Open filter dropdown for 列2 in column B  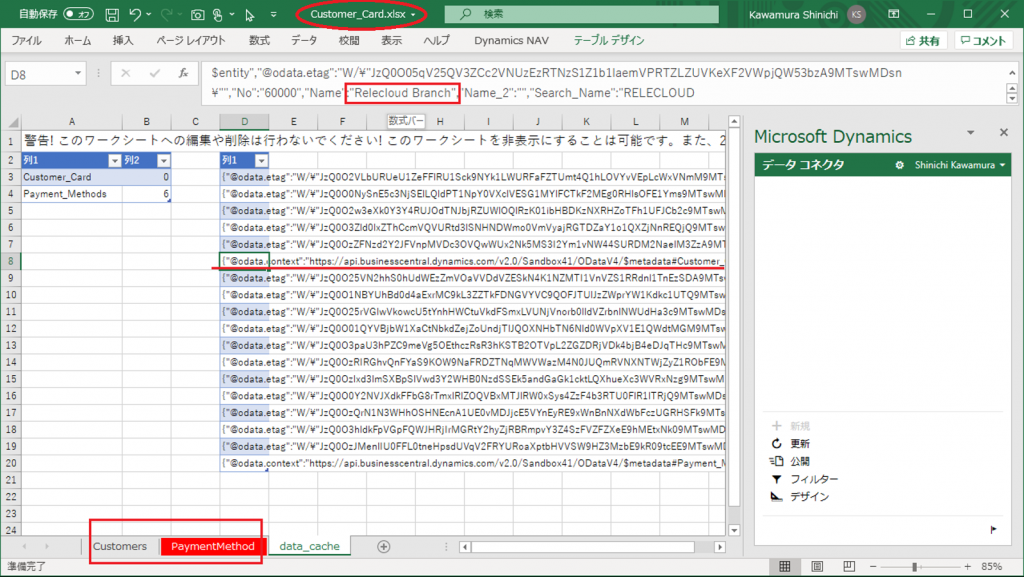pyautogui.click(x=163, y=161)
